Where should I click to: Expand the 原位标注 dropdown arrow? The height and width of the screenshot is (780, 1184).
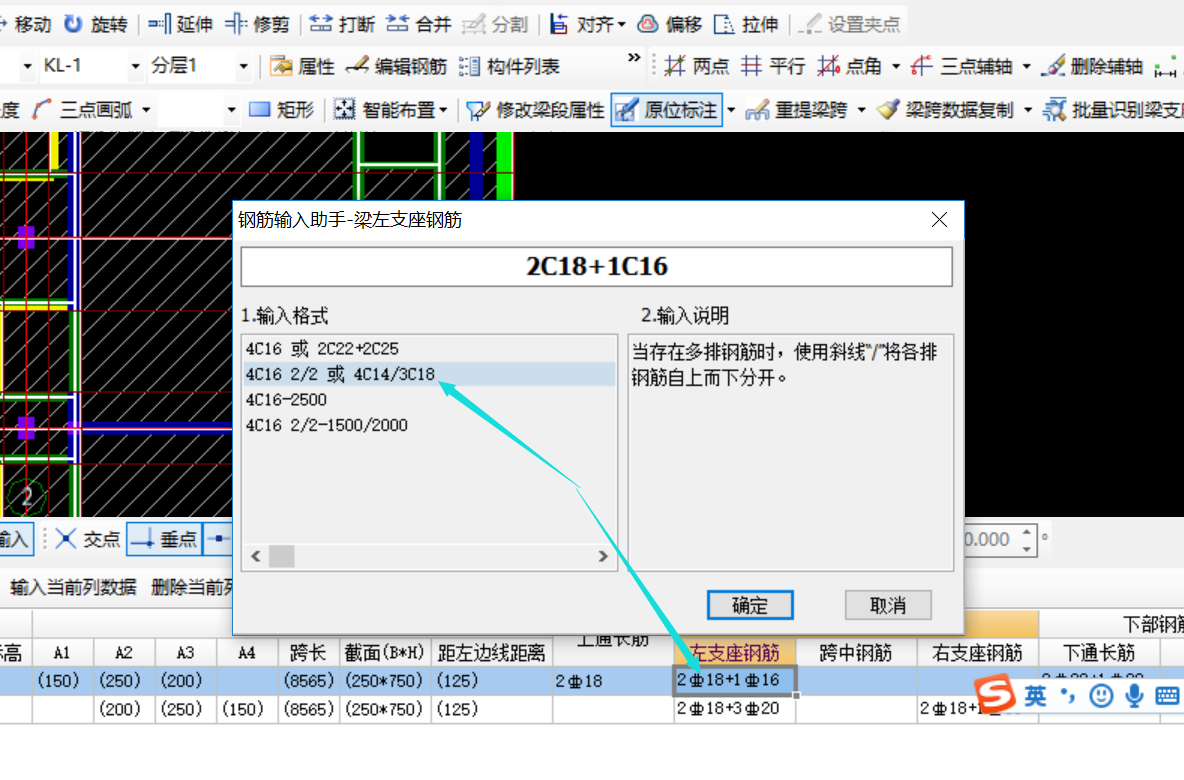pos(731,110)
